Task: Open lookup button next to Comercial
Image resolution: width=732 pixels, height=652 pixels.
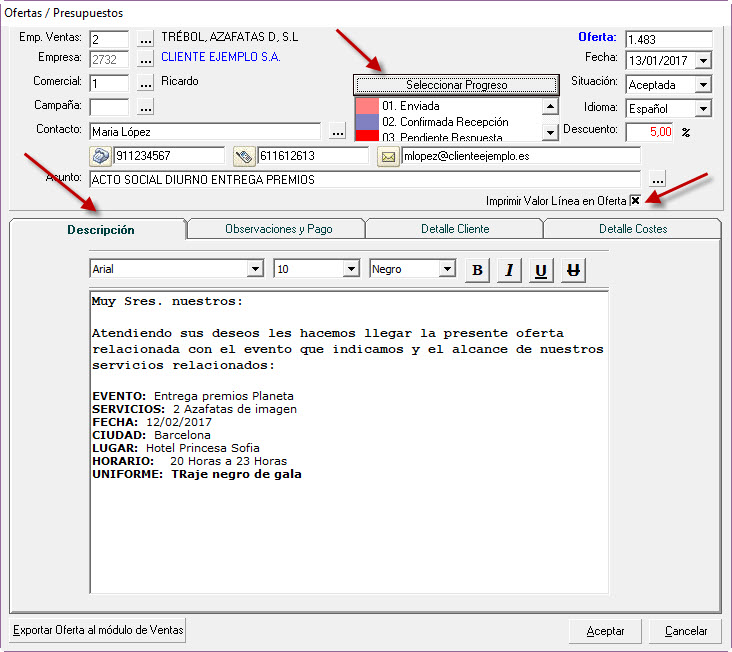Action: (145, 83)
